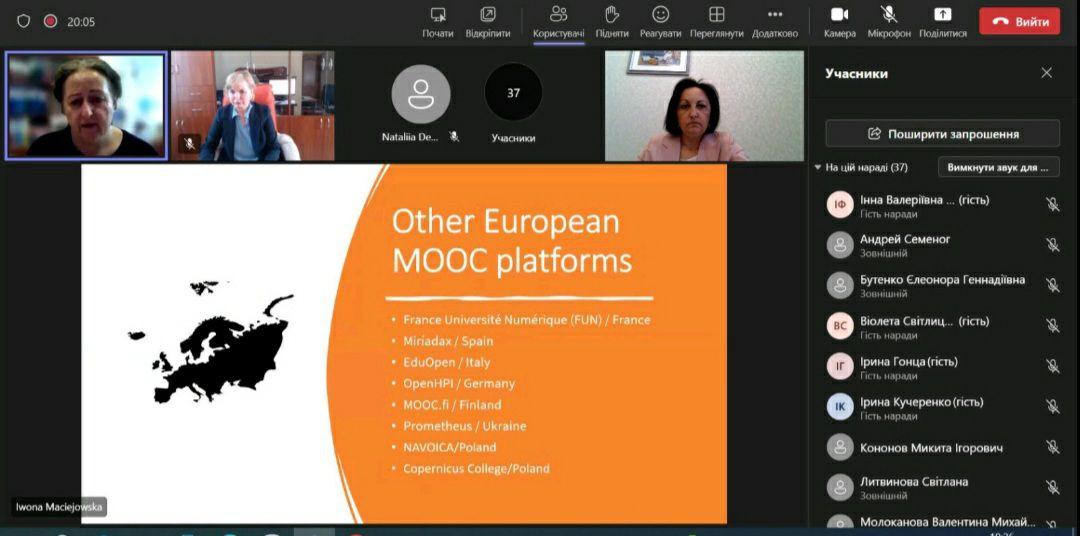The width and height of the screenshot is (1080, 536).
Task: Click the shared slide with MOOC platforms
Action: tap(404, 343)
